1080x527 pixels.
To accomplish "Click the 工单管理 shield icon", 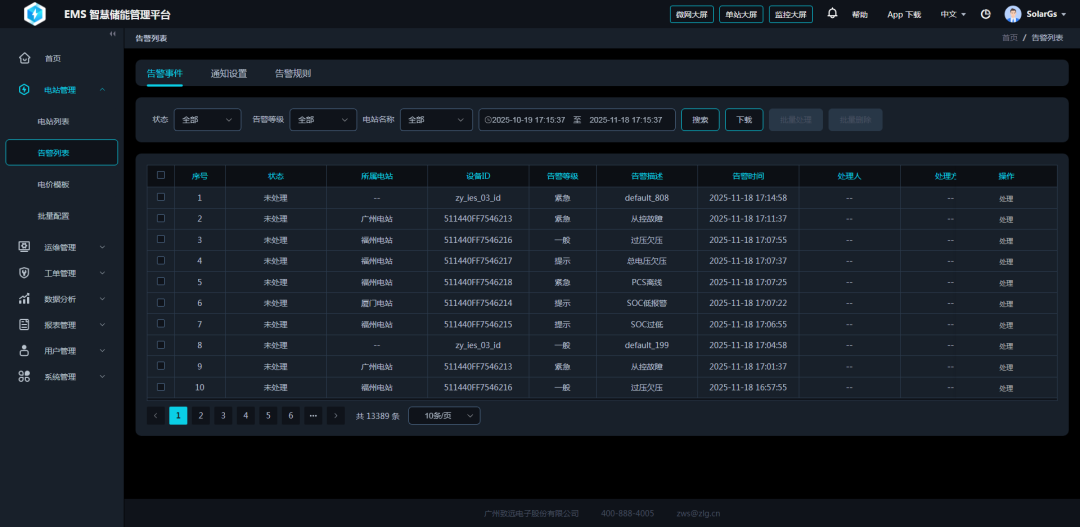I will tap(25, 273).
